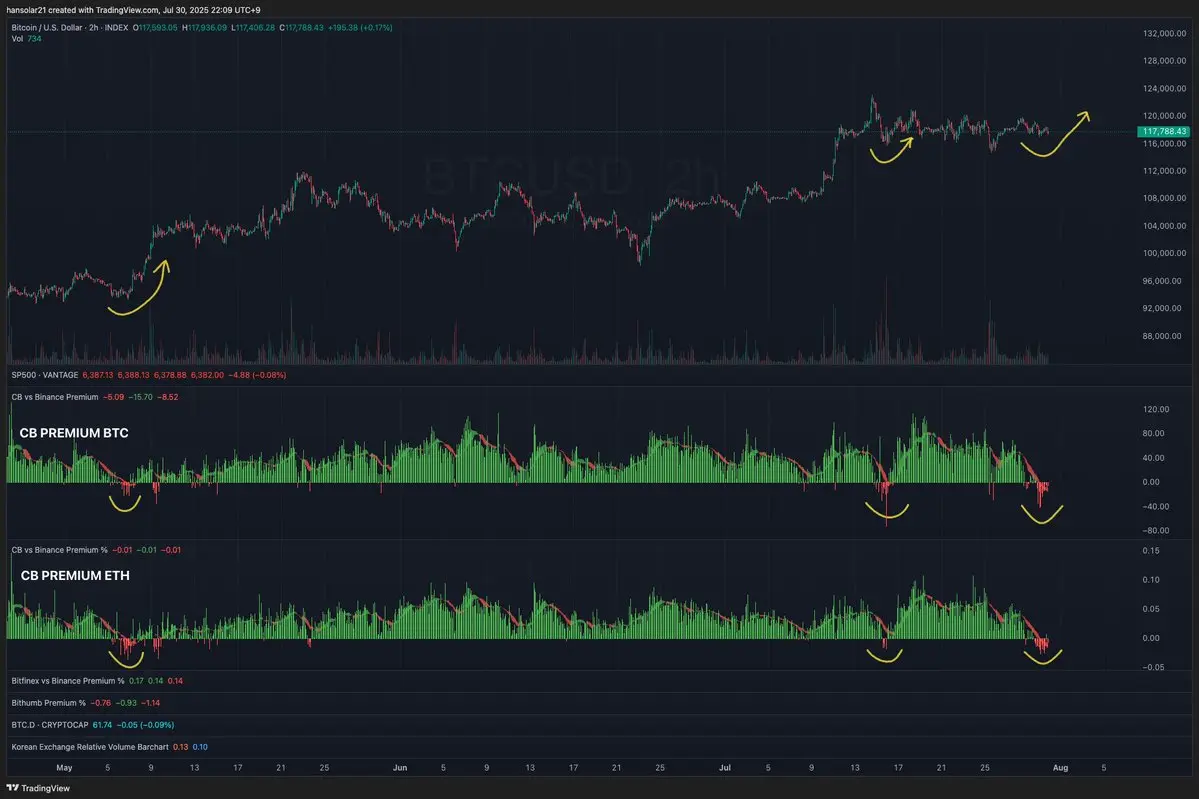The height and width of the screenshot is (799, 1199).
Task: Select the BTC.D value 61.74
Action: coord(102,725)
